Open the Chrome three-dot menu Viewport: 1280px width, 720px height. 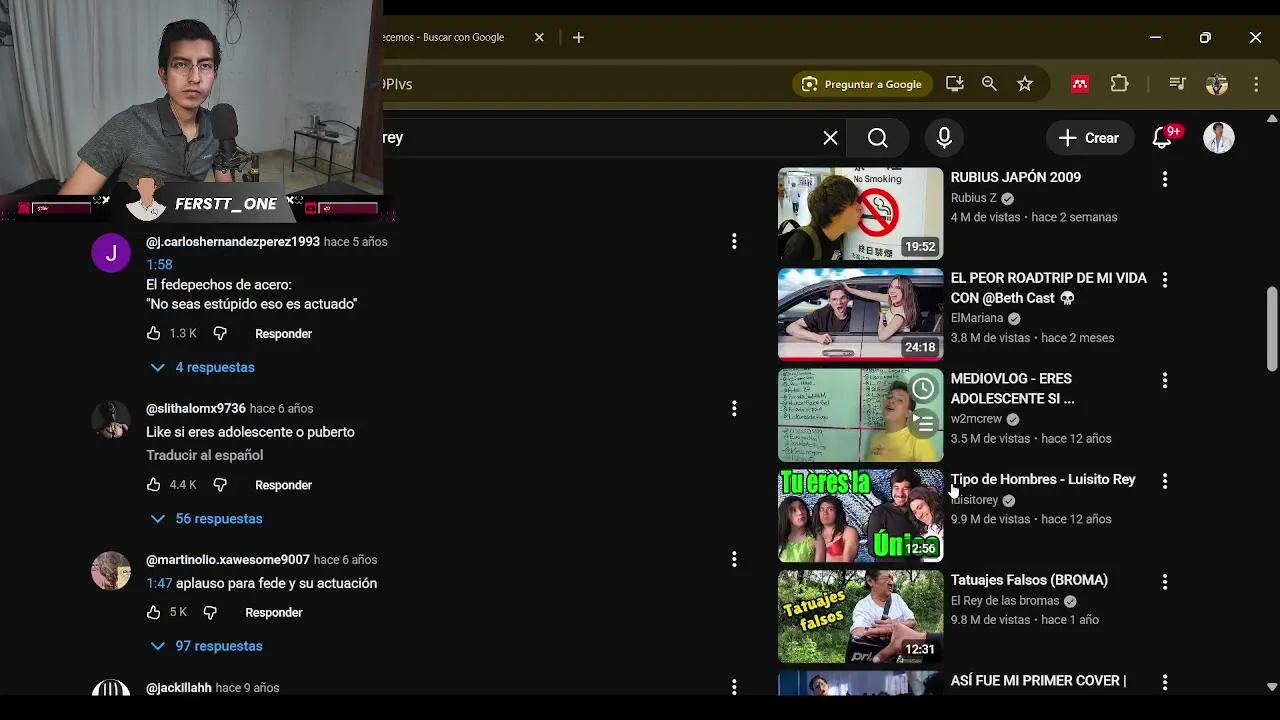1256,84
